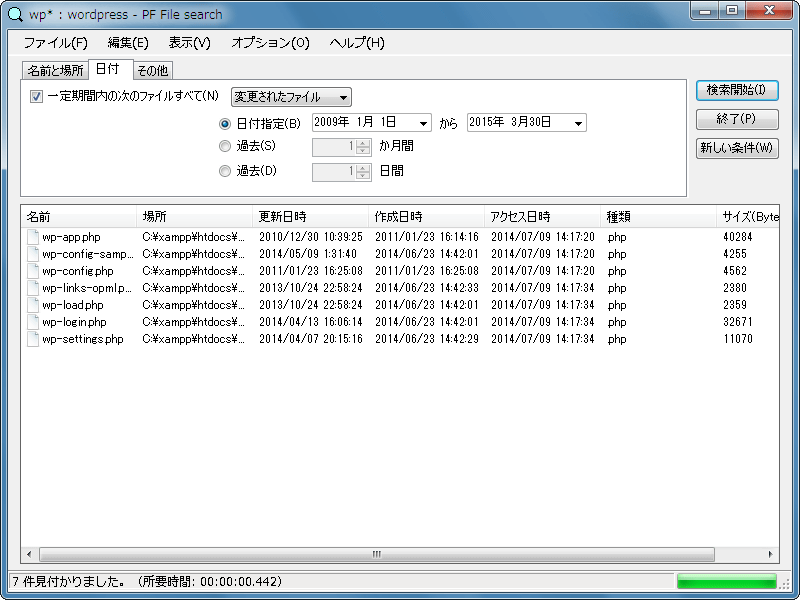Switch to the 日付 tab

pyautogui.click(x=111, y=69)
